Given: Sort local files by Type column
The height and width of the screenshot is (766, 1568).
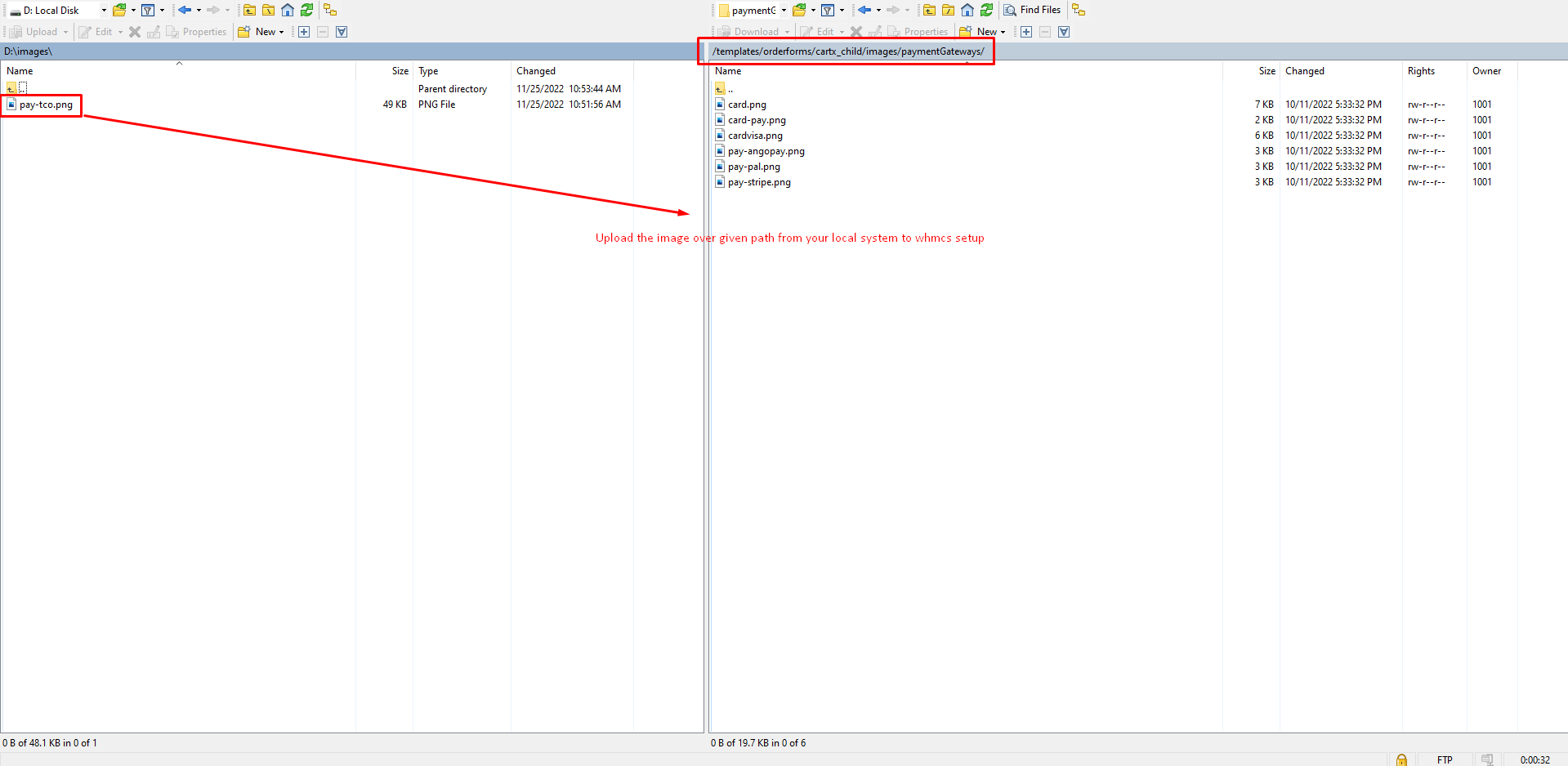Looking at the screenshot, I should 428,71.
